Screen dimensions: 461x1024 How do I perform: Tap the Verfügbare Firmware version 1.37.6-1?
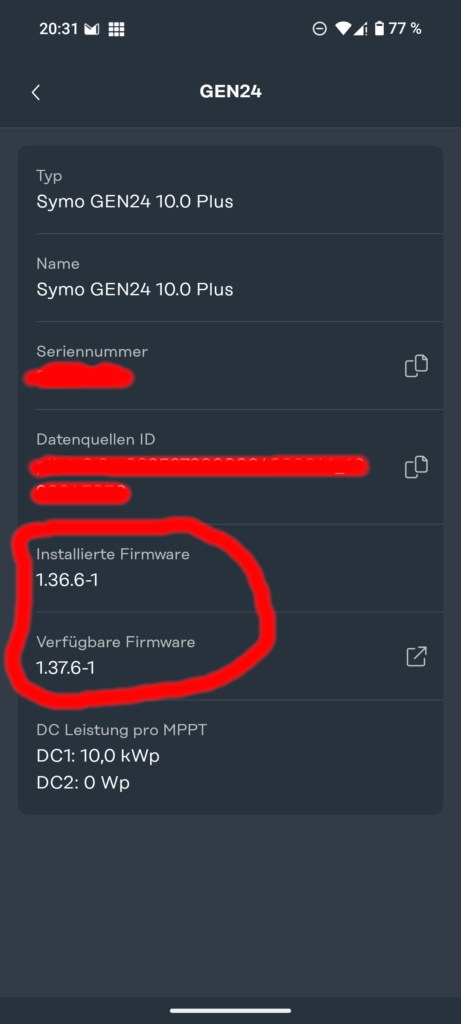pyautogui.click(x=66, y=667)
